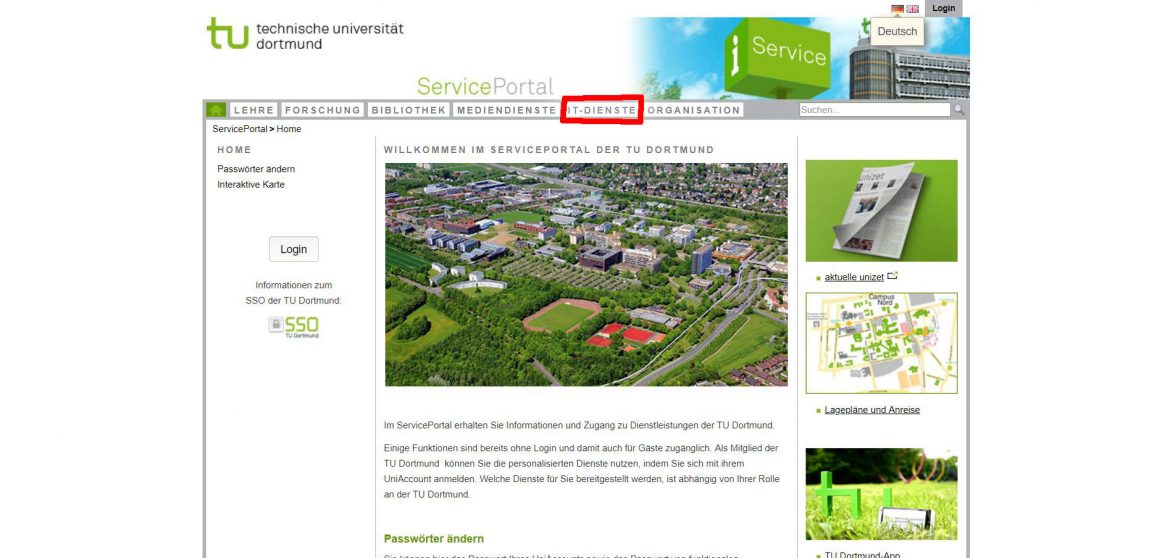This screenshot has width=1170, height=558.
Task: Open the aktuelle unizet link
Action: click(854, 278)
